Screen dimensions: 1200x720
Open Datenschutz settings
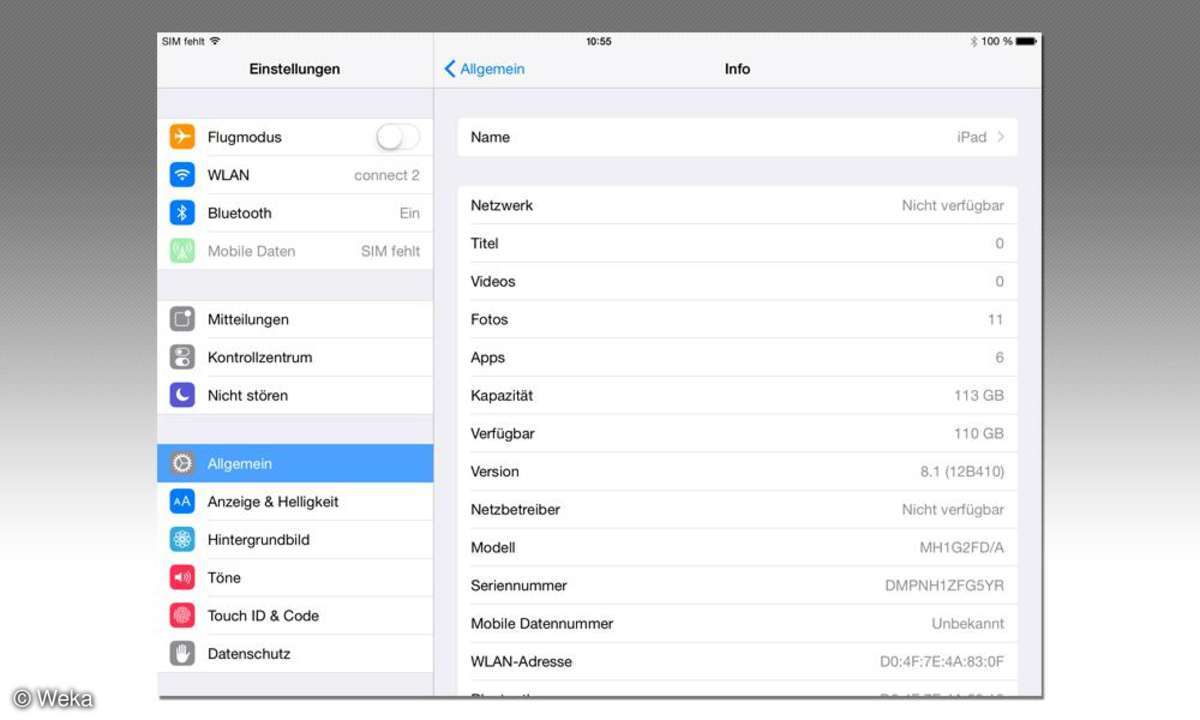pos(295,653)
